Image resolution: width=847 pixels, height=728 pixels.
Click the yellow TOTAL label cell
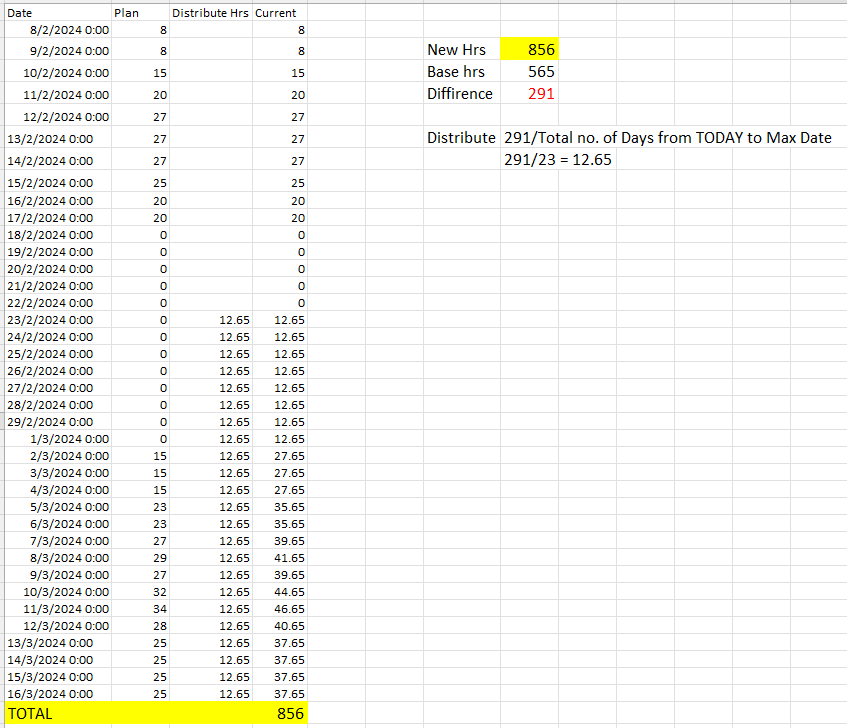pos(58,713)
